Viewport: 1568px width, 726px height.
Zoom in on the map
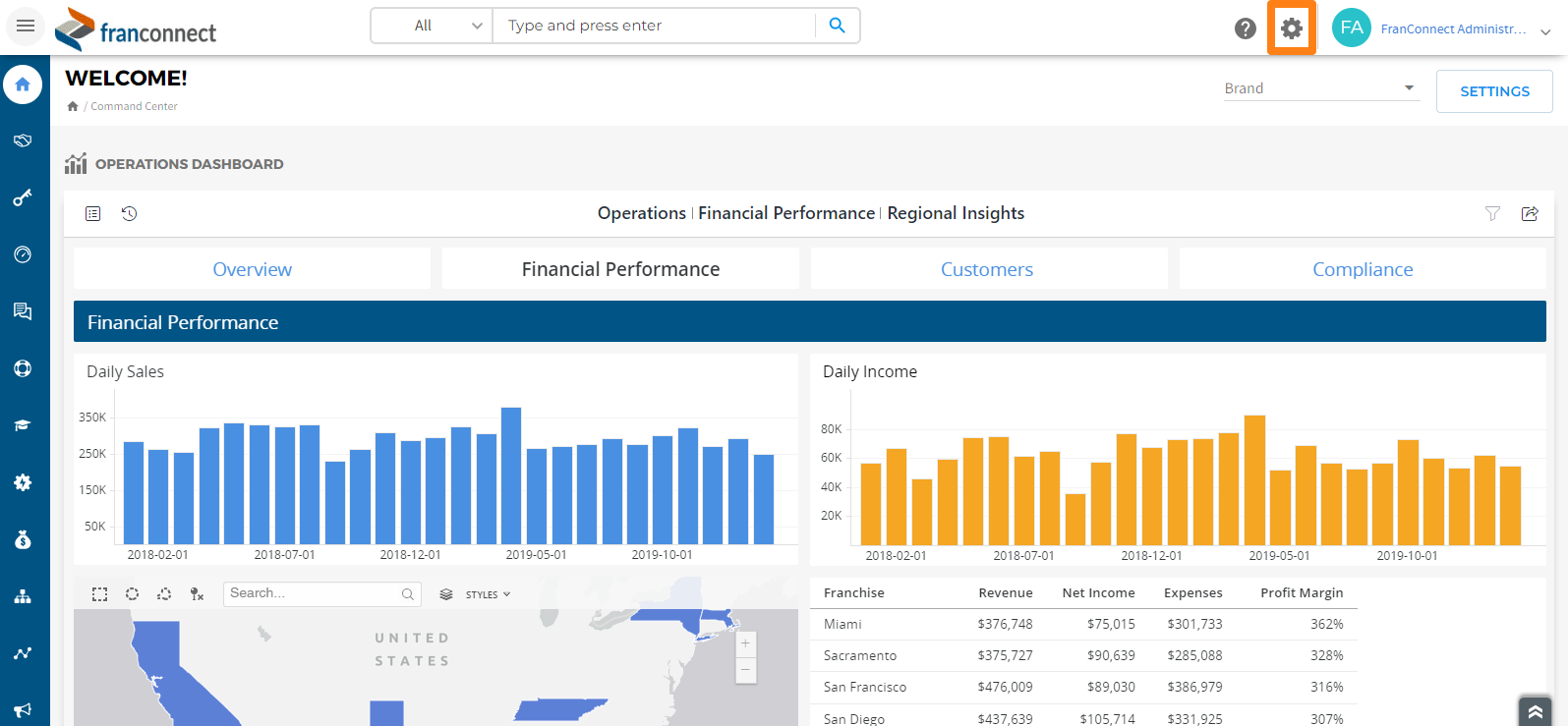[746, 643]
